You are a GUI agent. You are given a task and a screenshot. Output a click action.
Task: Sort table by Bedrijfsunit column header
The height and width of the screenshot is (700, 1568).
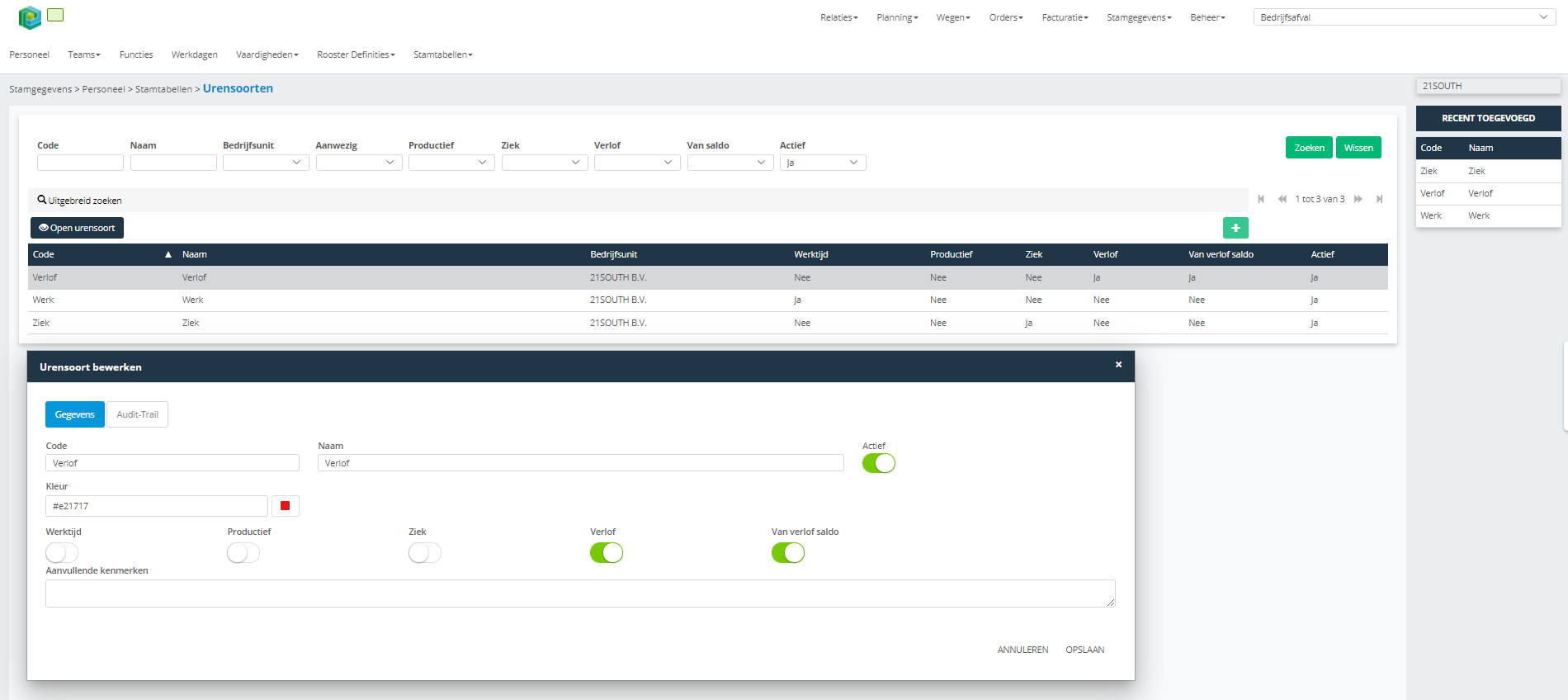click(613, 254)
